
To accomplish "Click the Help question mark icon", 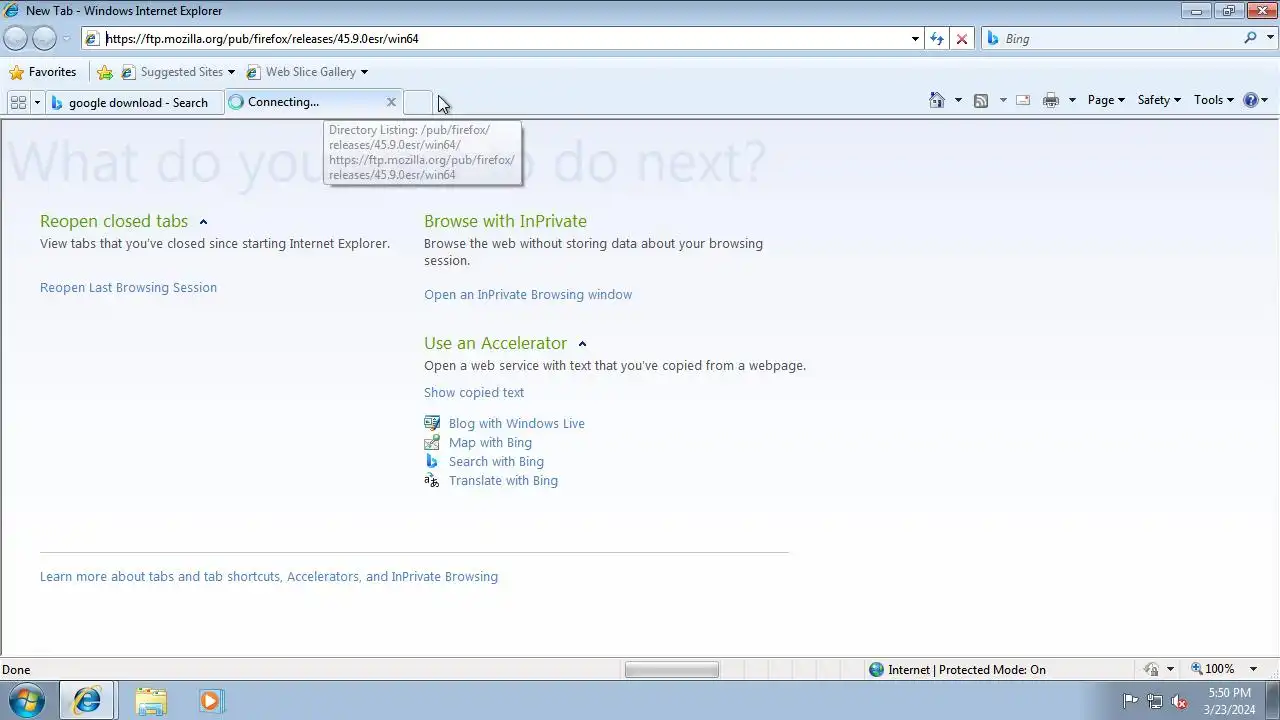I will (x=1250, y=100).
